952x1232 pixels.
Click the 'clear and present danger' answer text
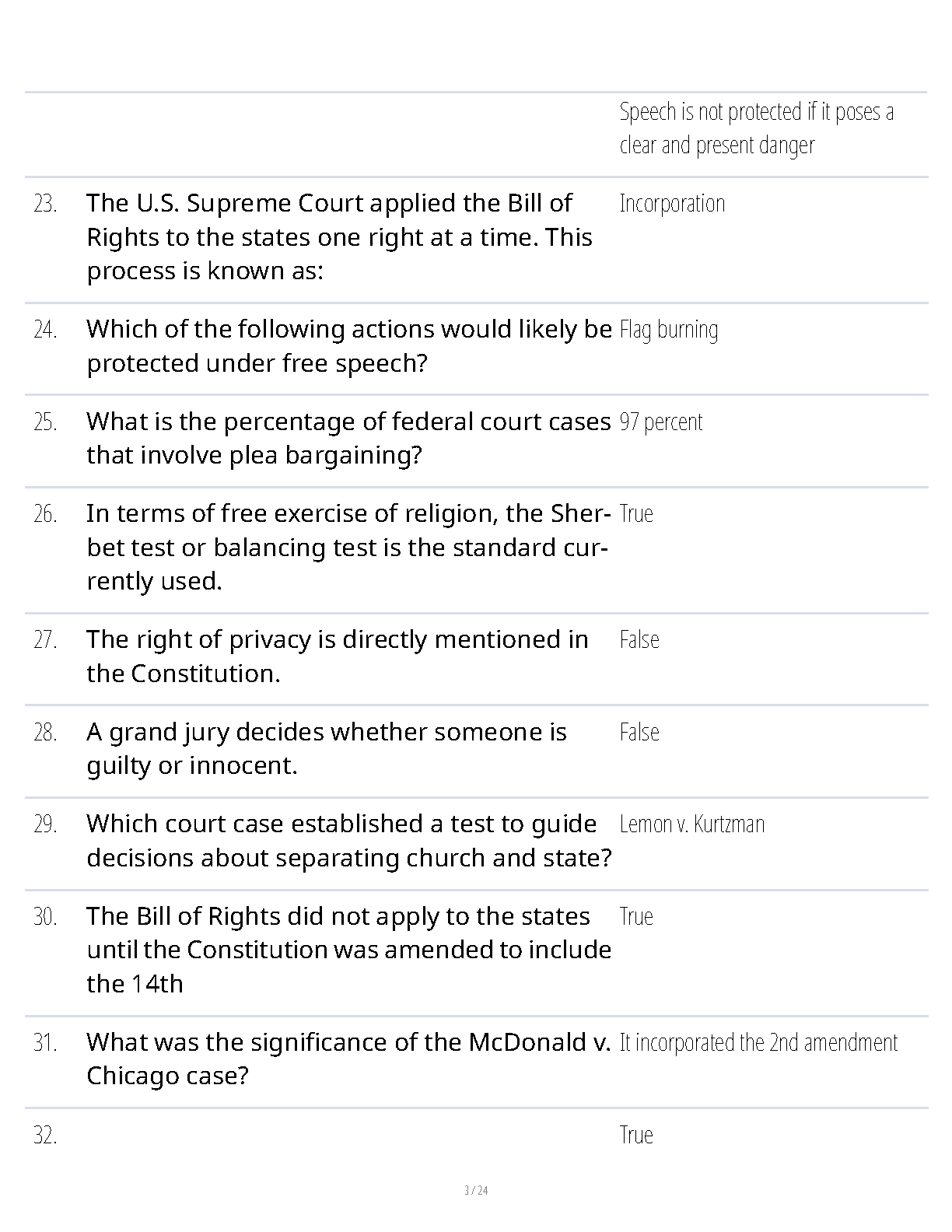(x=717, y=145)
